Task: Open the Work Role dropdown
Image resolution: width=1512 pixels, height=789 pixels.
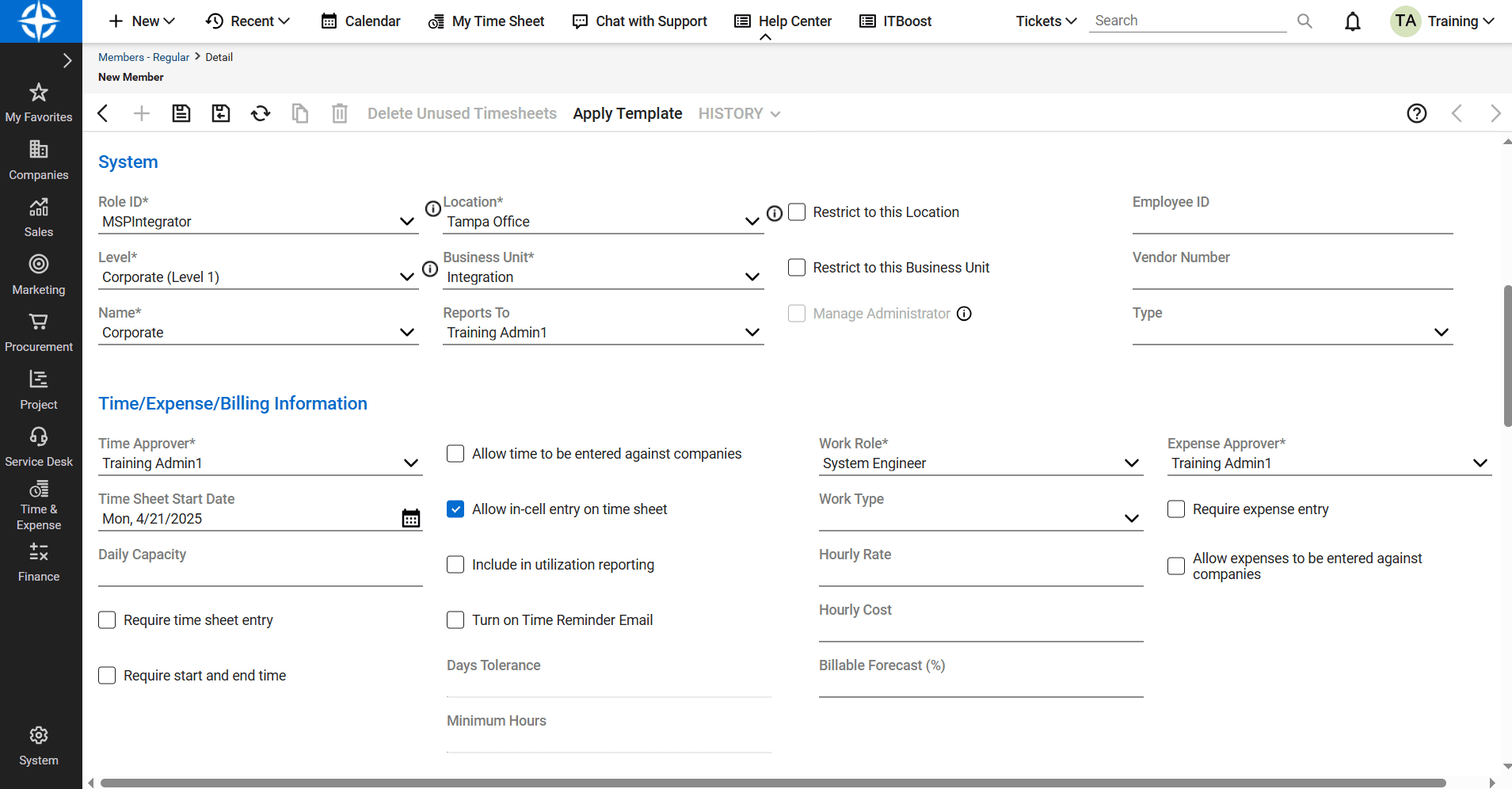Action: point(1132,463)
